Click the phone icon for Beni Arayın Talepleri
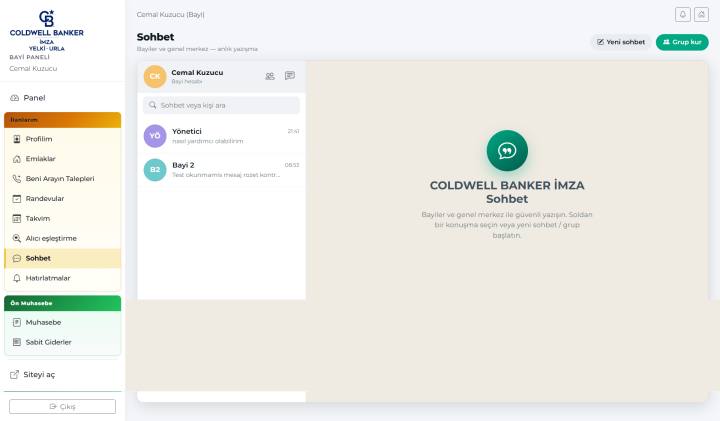Image resolution: width=720 pixels, height=421 pixels. tap(17, 179)
